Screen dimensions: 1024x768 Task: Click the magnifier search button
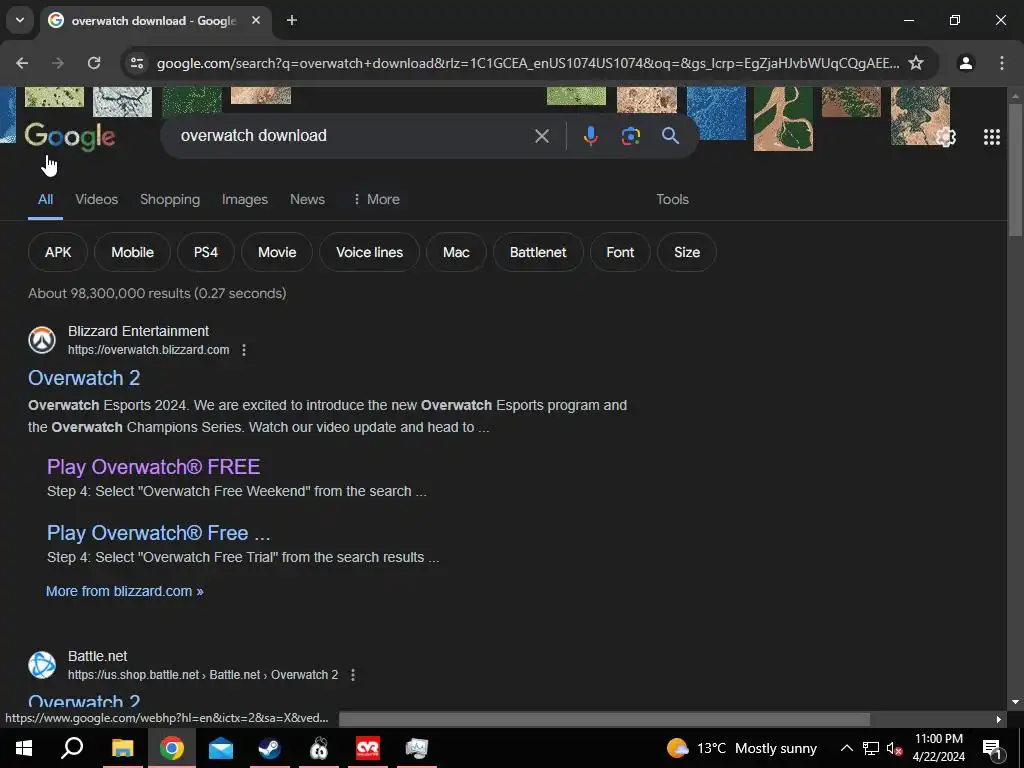(x=670, y=136)
